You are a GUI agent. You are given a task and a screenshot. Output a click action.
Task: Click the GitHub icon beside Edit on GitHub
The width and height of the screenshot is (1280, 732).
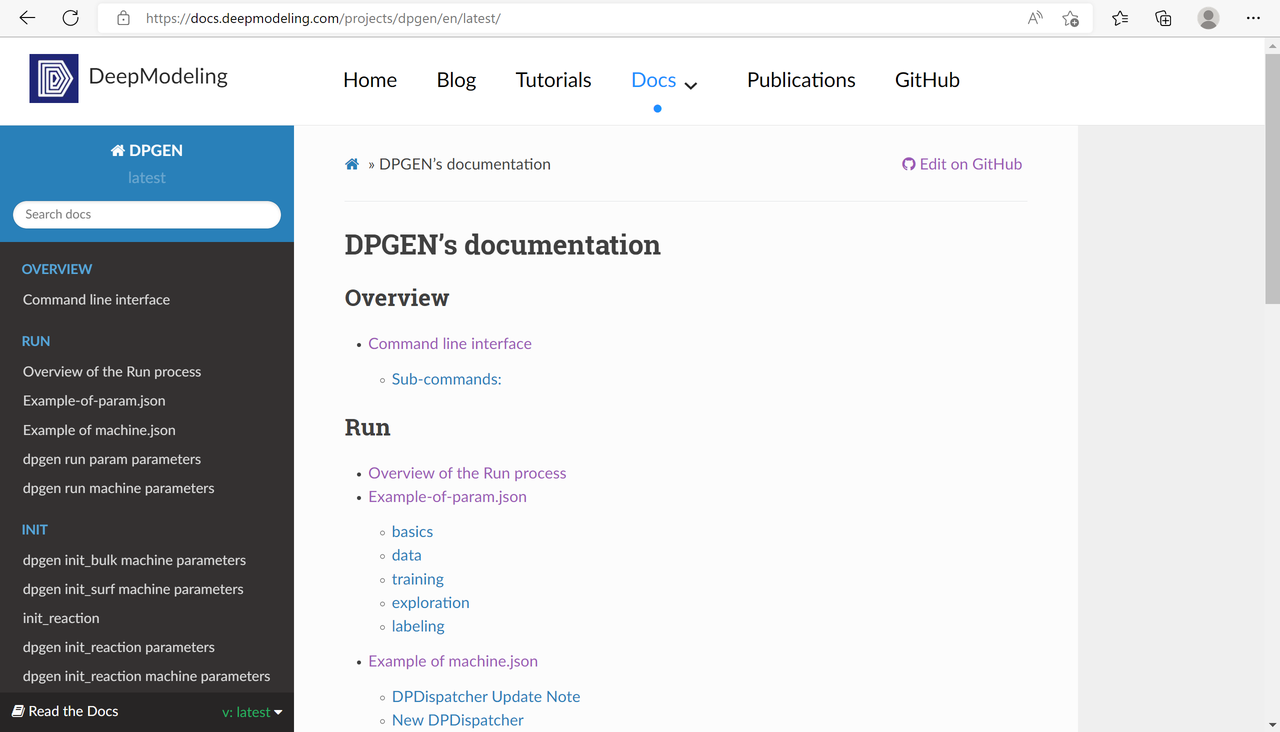(909, 164)
